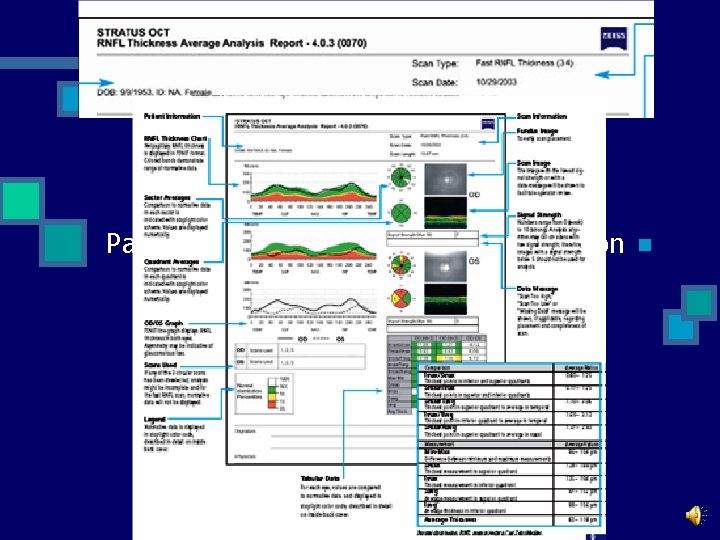This screenshot has width=720, height=540.
Task: Click the 'Scan Type:' label
Action: [x=435, y=63]
